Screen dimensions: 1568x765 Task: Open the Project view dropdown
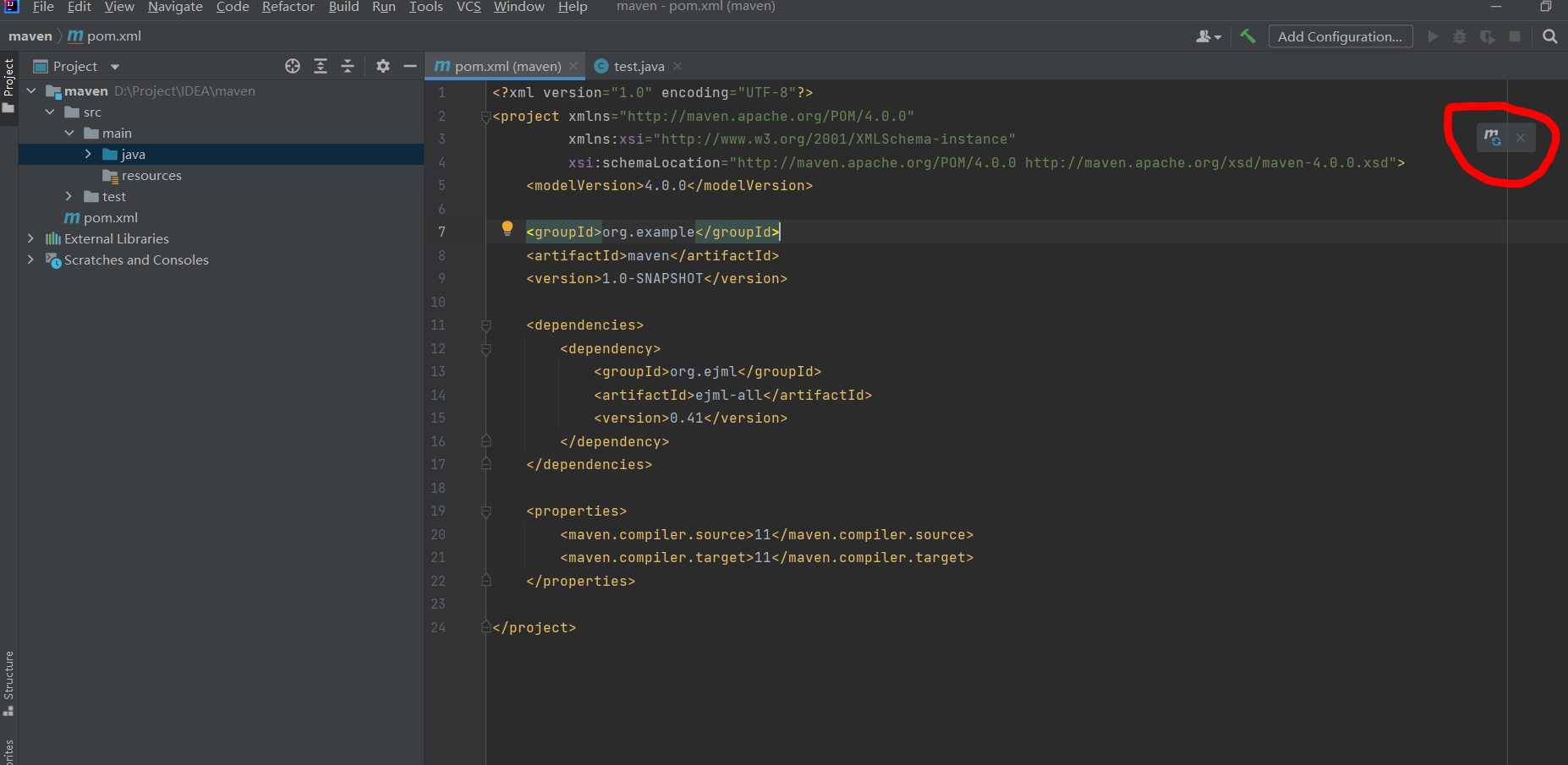[x=115, y=67]
